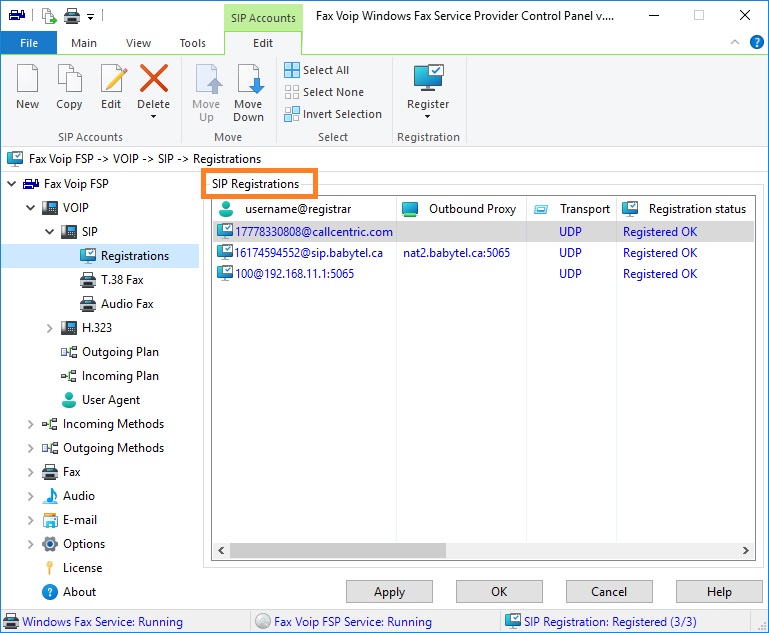The height and width of the screenshot is (633, 769).
Task: Collapse the SIP tree node
Action: tap(50, 231)
